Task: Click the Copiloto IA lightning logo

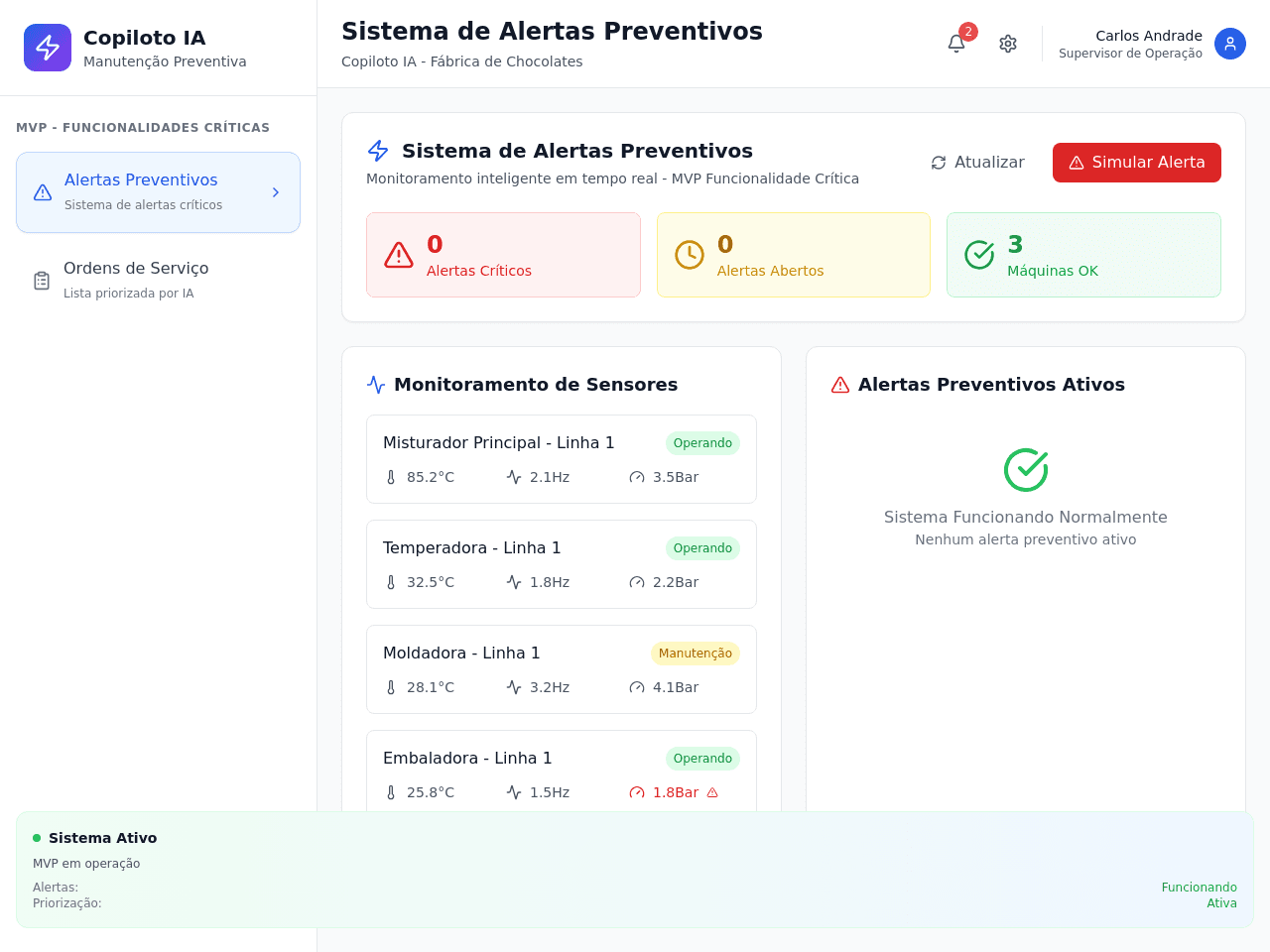Action: click(x=48, y=48)
